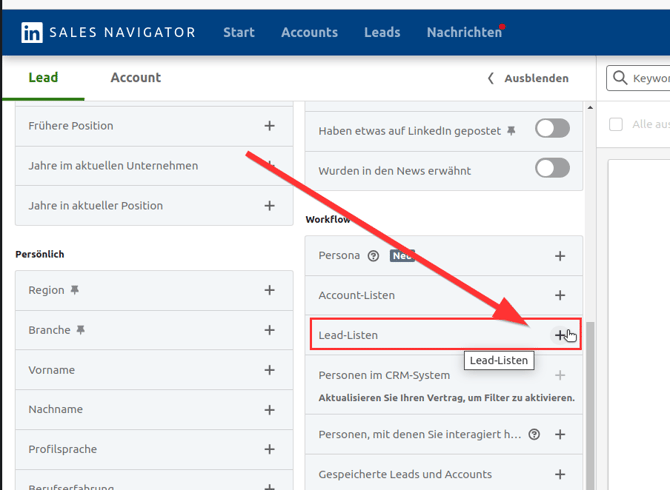Image resolution: width=670 pixels, height=490 pixels.
Task: Expand the Frühere Position filter
Action: 269,126
